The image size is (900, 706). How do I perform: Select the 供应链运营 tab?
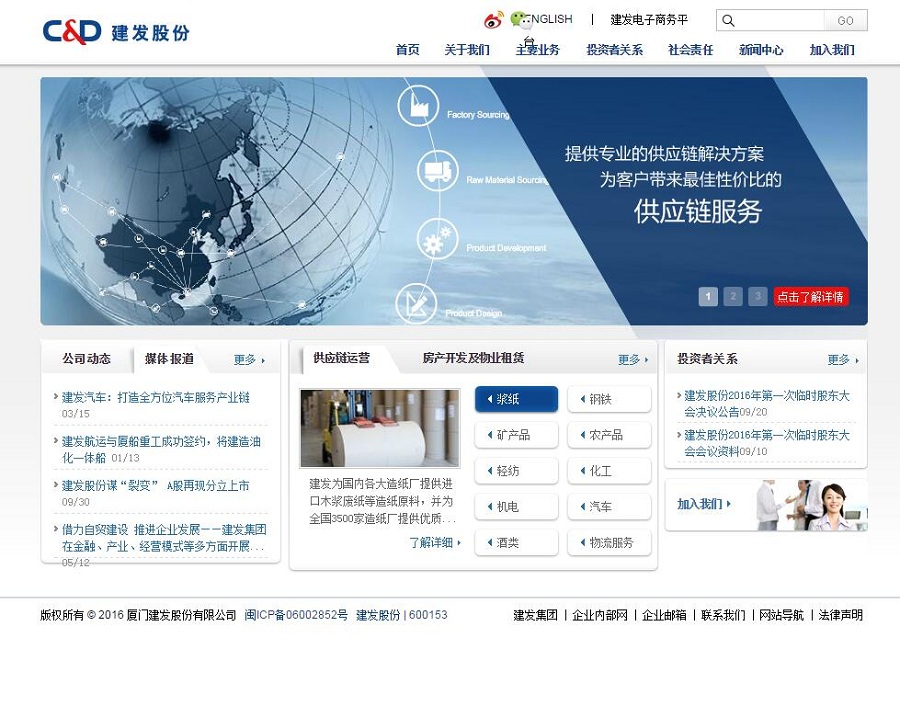coord(342,358)
